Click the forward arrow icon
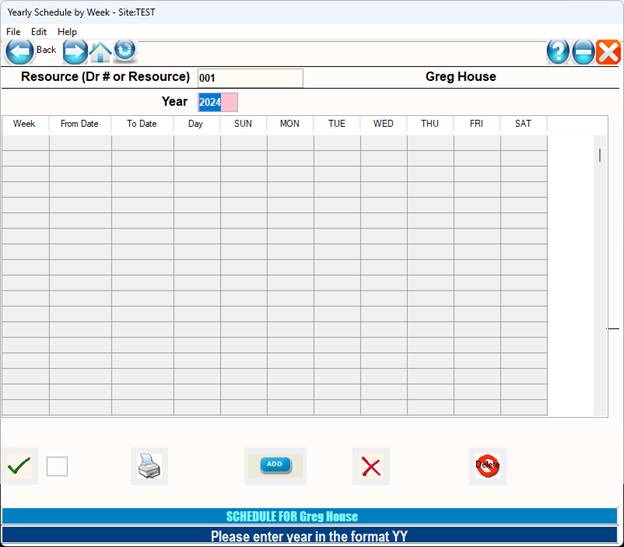The image size is (624, 547). pyautogui.click(x=75, y=51)
